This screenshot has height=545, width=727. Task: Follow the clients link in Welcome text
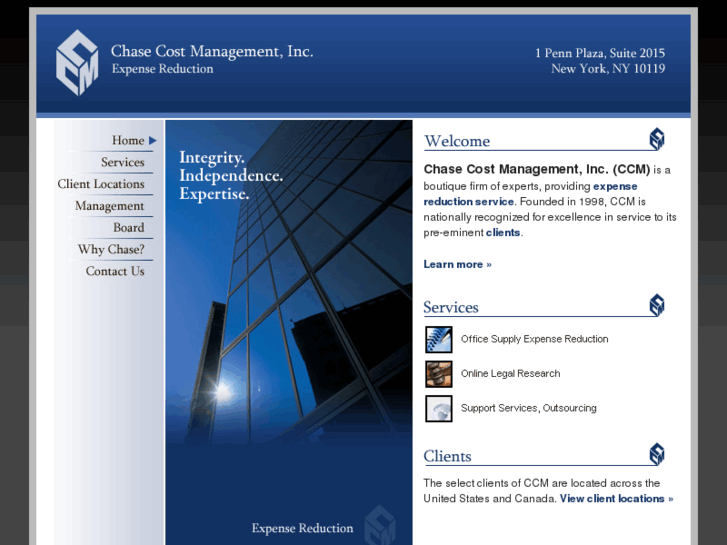pyautogui.click(x=503, y=232)
